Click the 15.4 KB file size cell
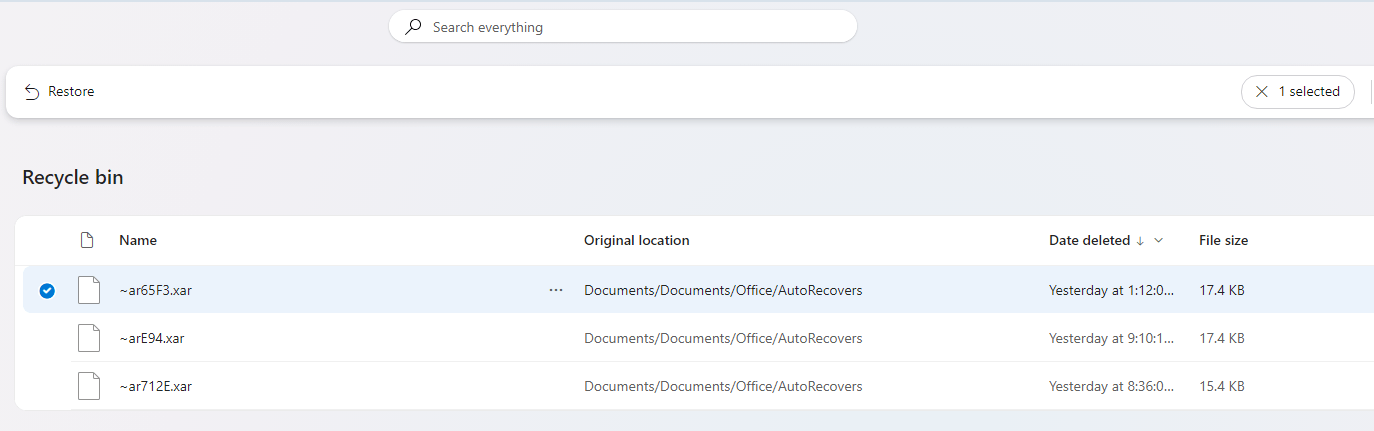The width and height of the screenshot is (1374, 431). (1221, 386)
